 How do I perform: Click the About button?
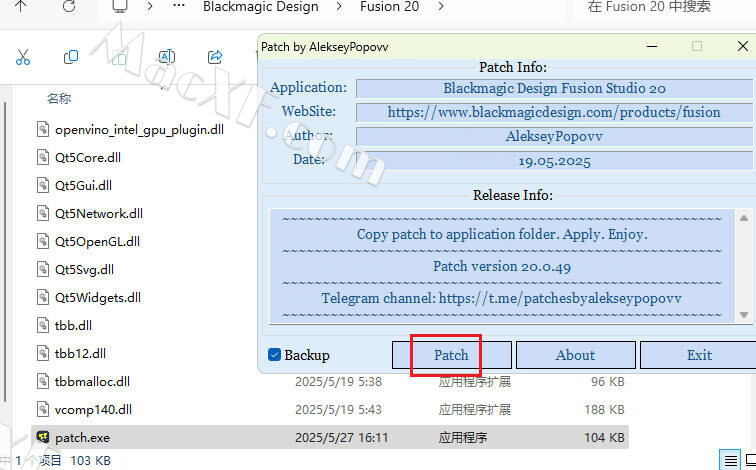(x=576, y=355)
